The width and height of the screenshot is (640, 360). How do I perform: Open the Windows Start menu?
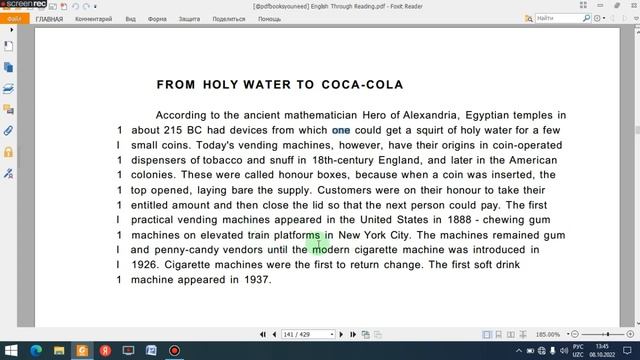(11, 351)
